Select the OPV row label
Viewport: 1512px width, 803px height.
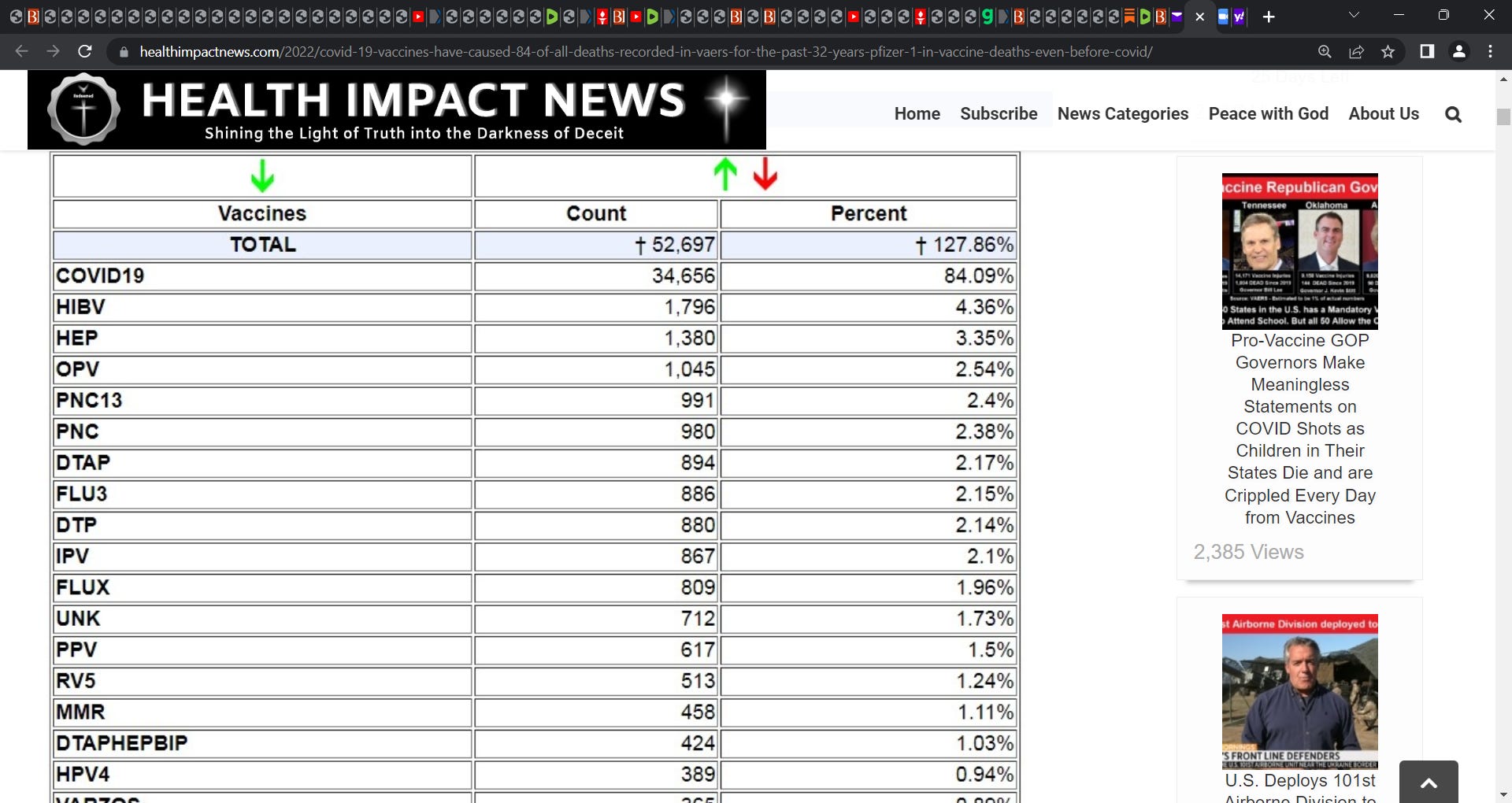[78, 369]
